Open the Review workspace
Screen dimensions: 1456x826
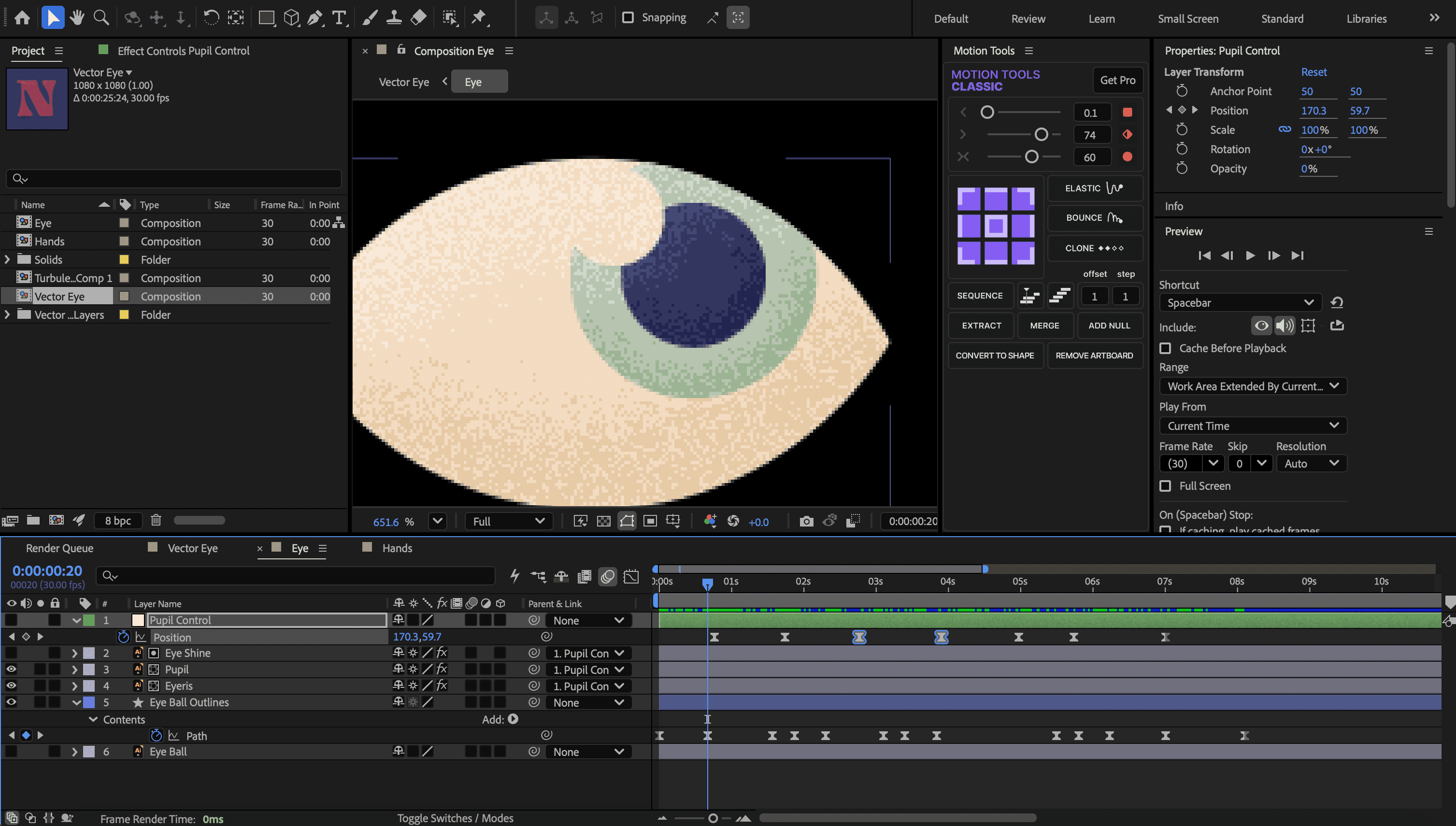click(x=1028, y=18)
